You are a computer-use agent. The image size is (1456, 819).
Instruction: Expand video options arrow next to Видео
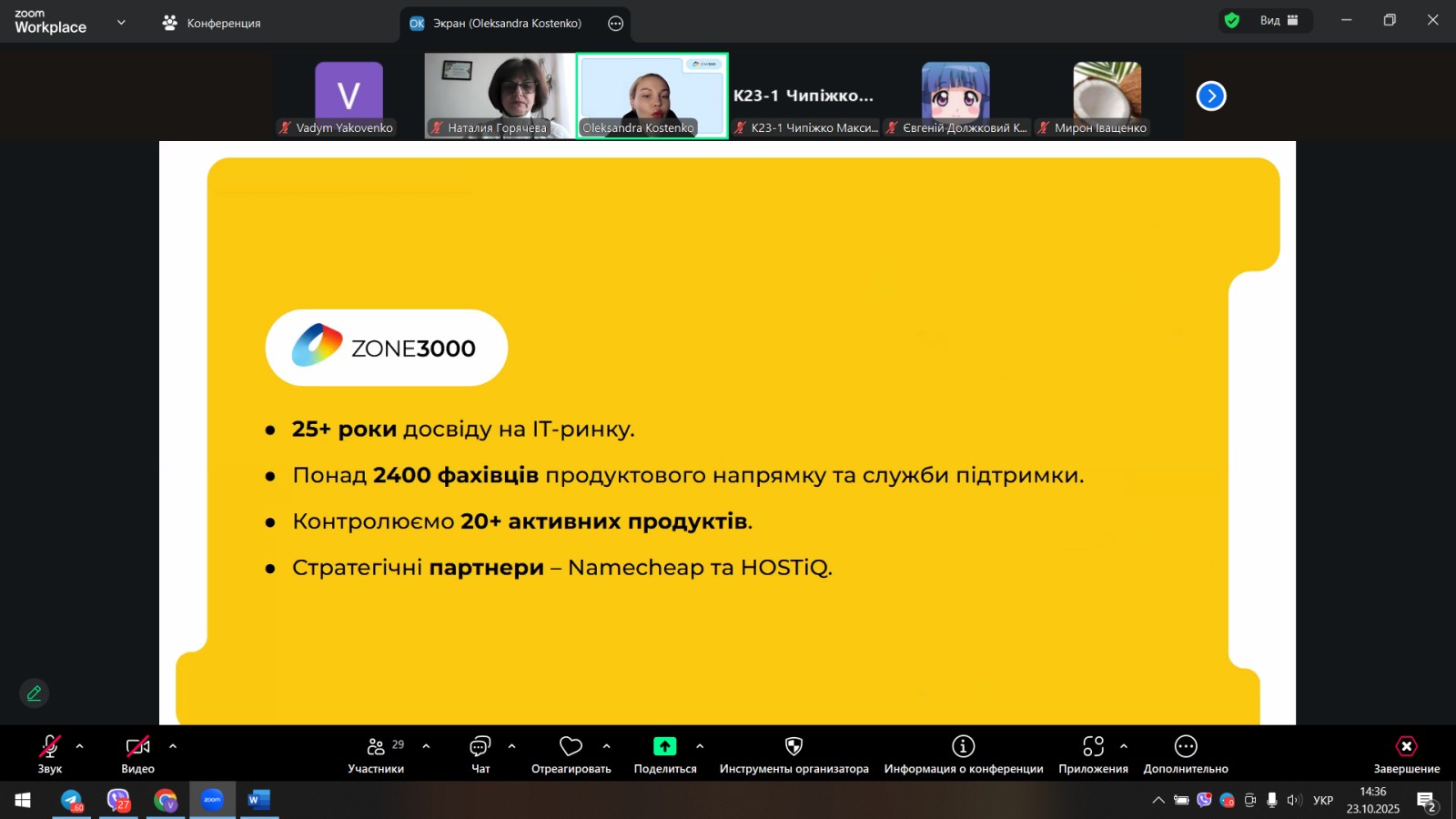click(x=173, y=746)
